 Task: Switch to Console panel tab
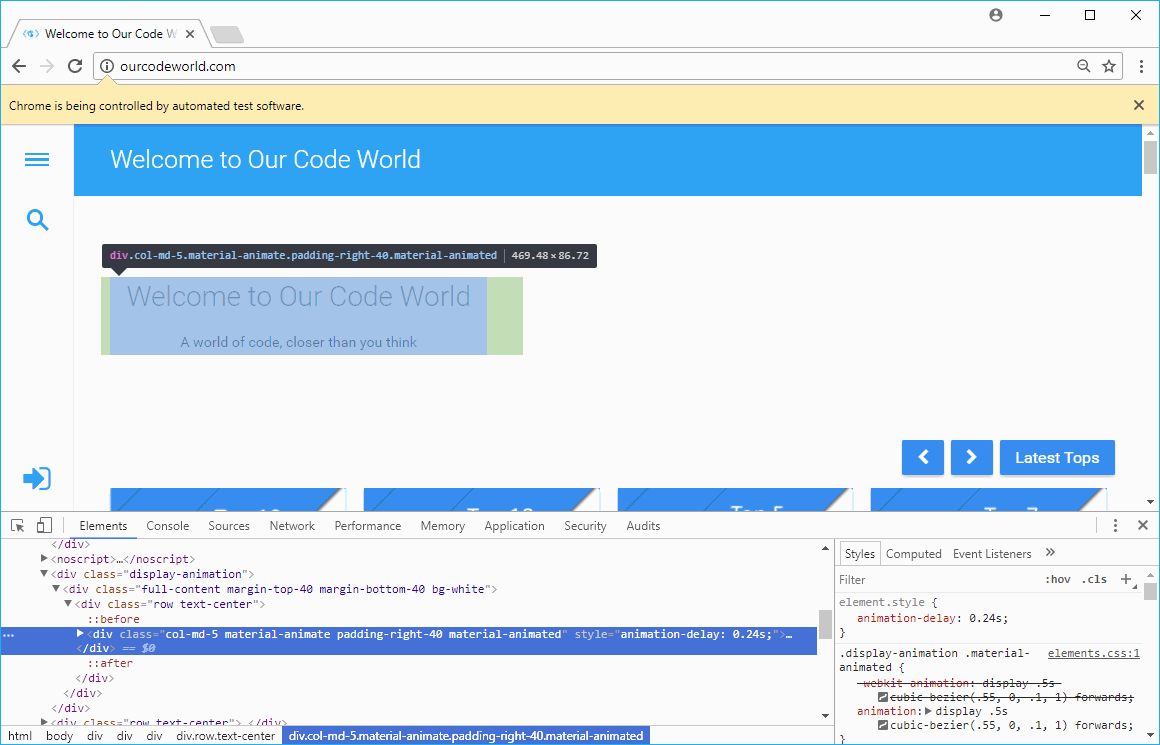pos(168,526)
